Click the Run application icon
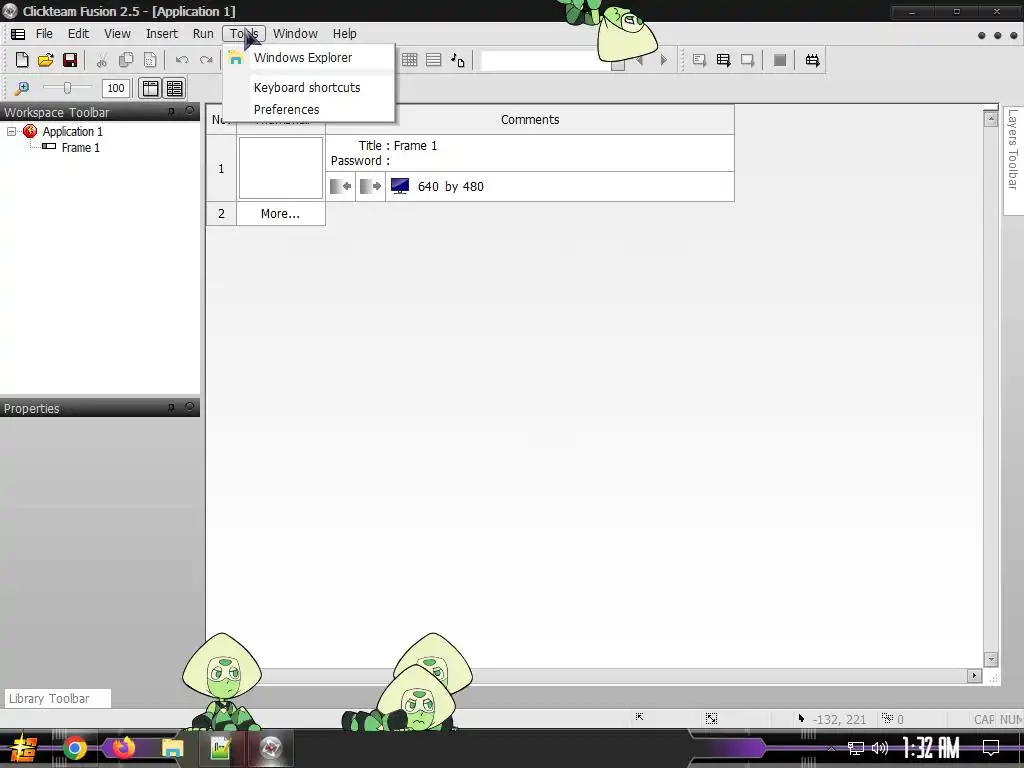The image size is (1024, 768). 724,60
